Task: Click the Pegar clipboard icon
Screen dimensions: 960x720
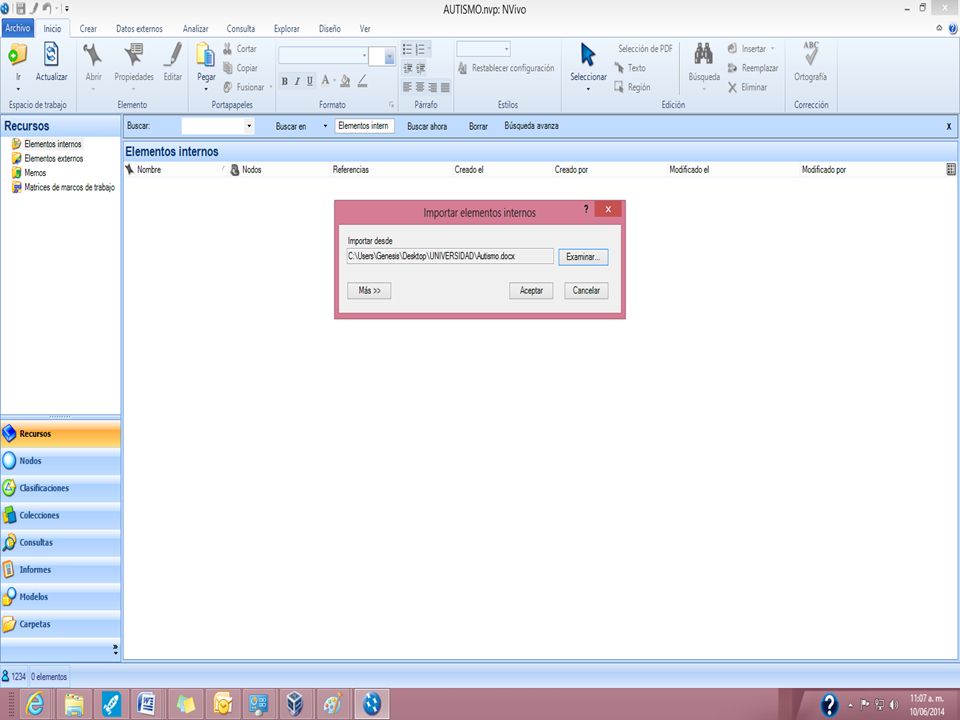Action: 206,54
